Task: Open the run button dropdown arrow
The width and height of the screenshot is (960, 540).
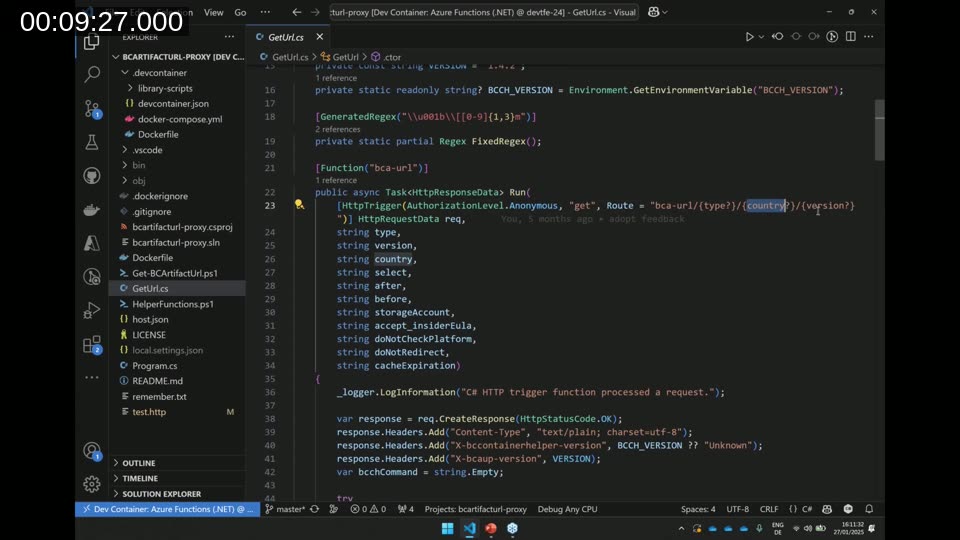Action: (761, 37)
